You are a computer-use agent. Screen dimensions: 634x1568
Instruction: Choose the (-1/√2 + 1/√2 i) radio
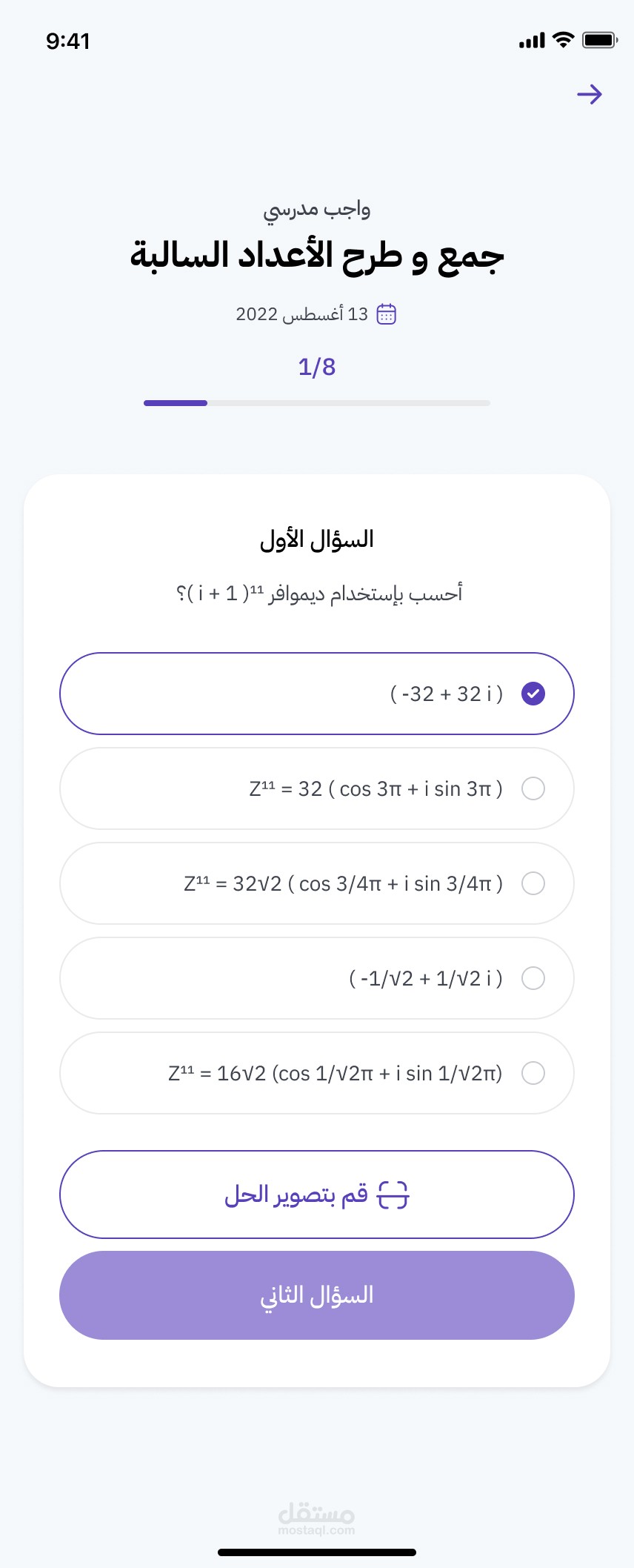(x=533, y=978)
